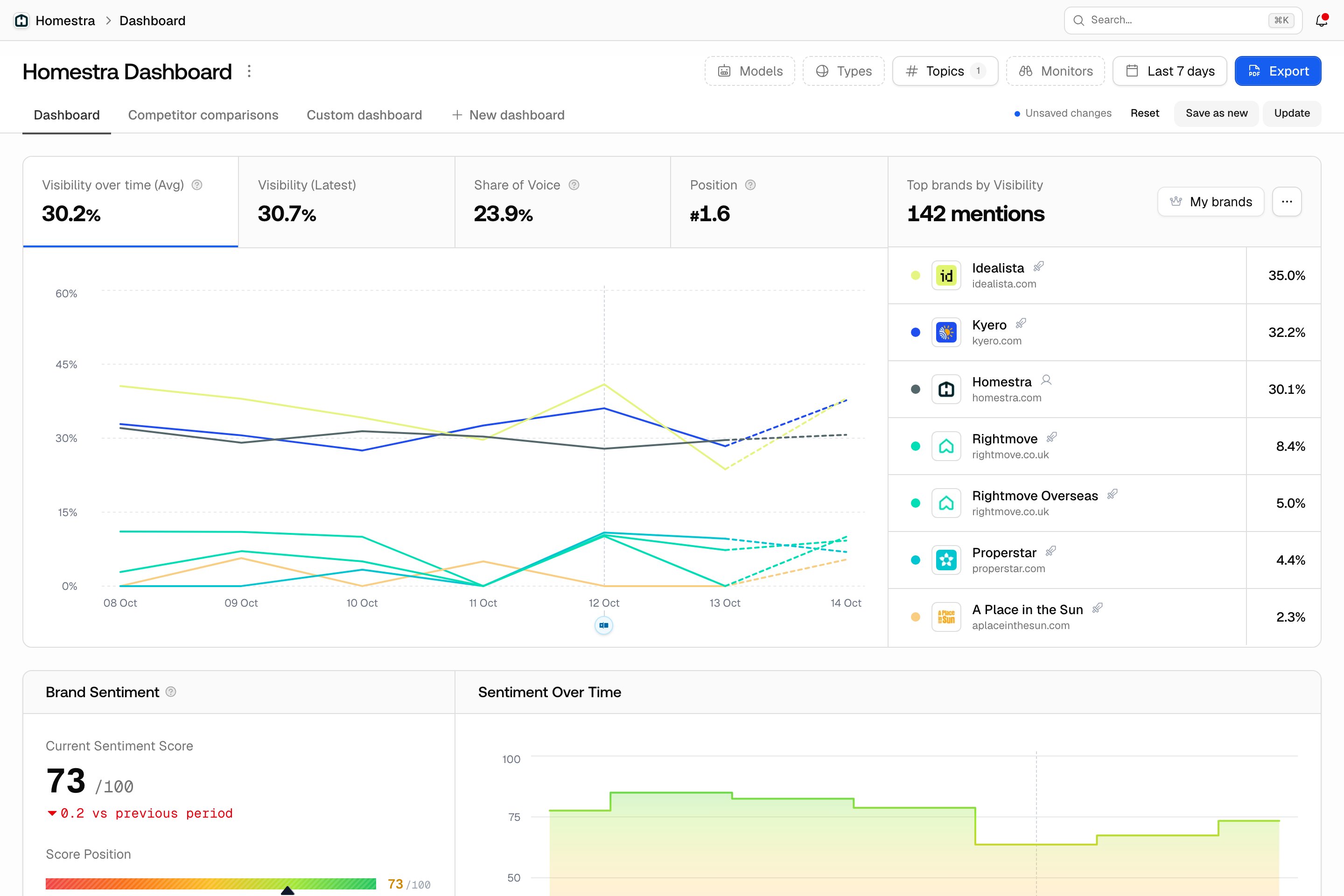Viewport: 1344px width, 896px height.
Task: Click the Homestra logo icon in breadcrumb
Action: click(21, 21)
